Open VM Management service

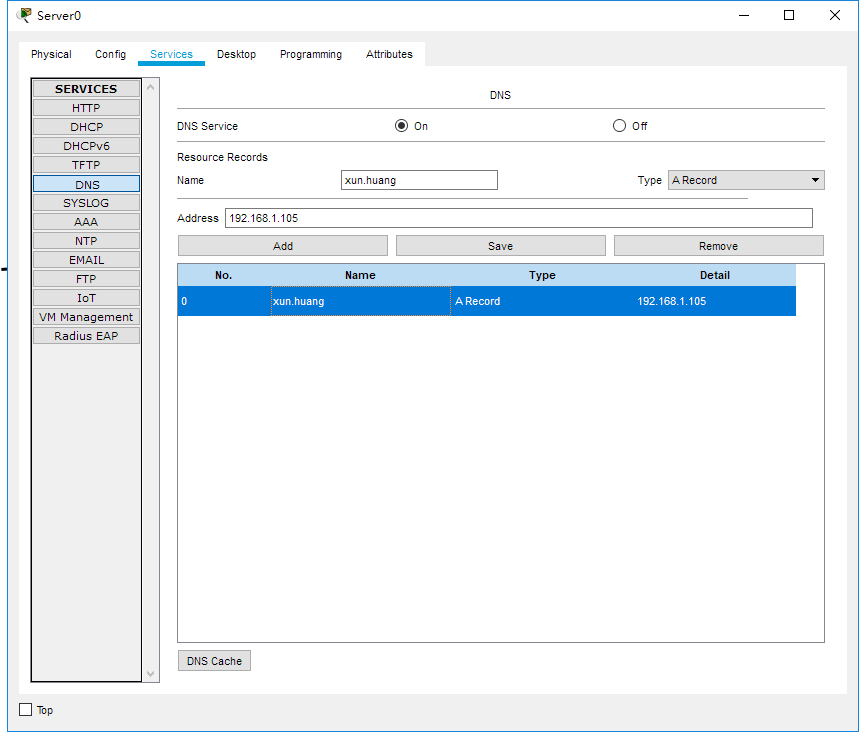[86, 317]
